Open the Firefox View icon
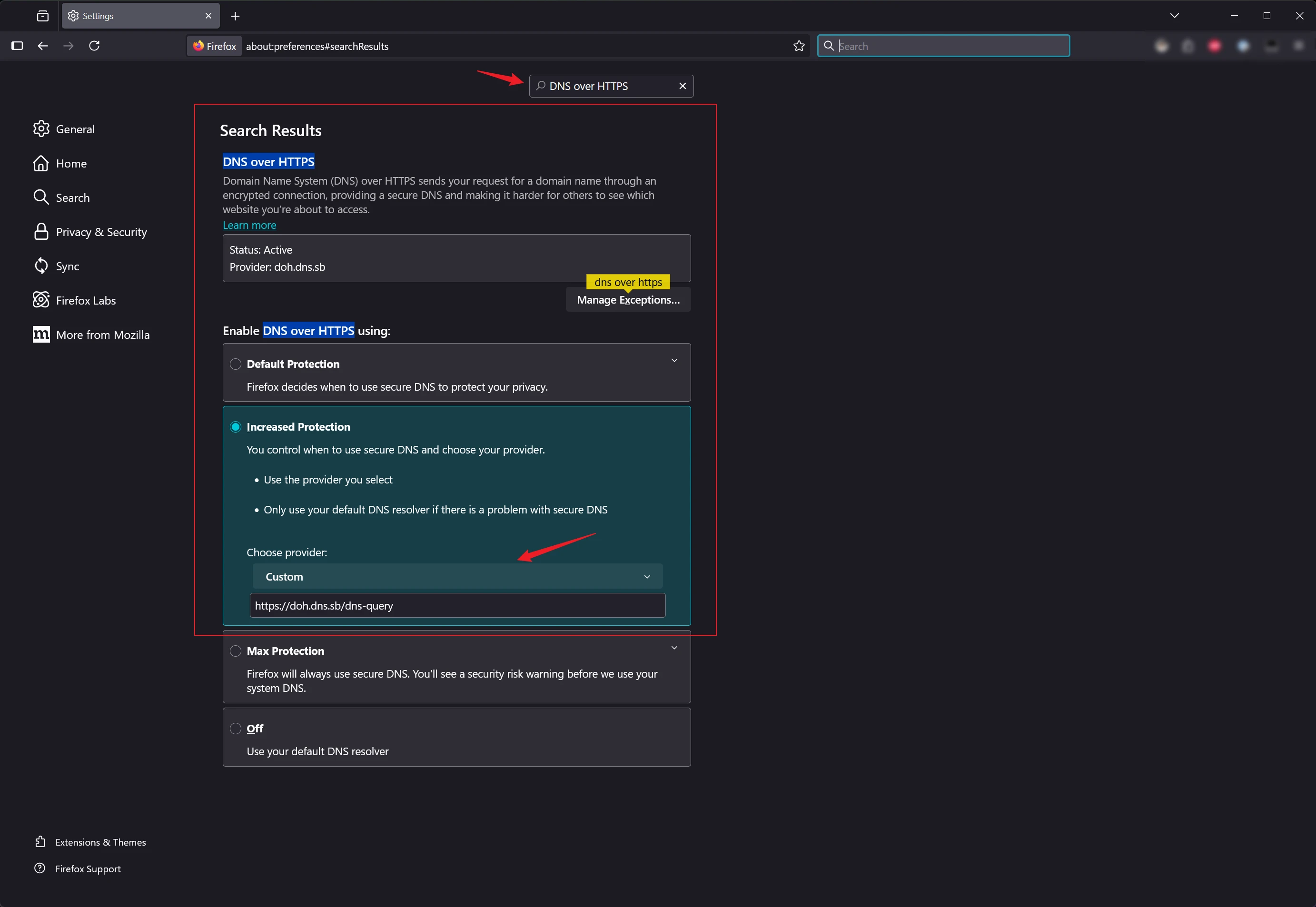 point(43,16)
